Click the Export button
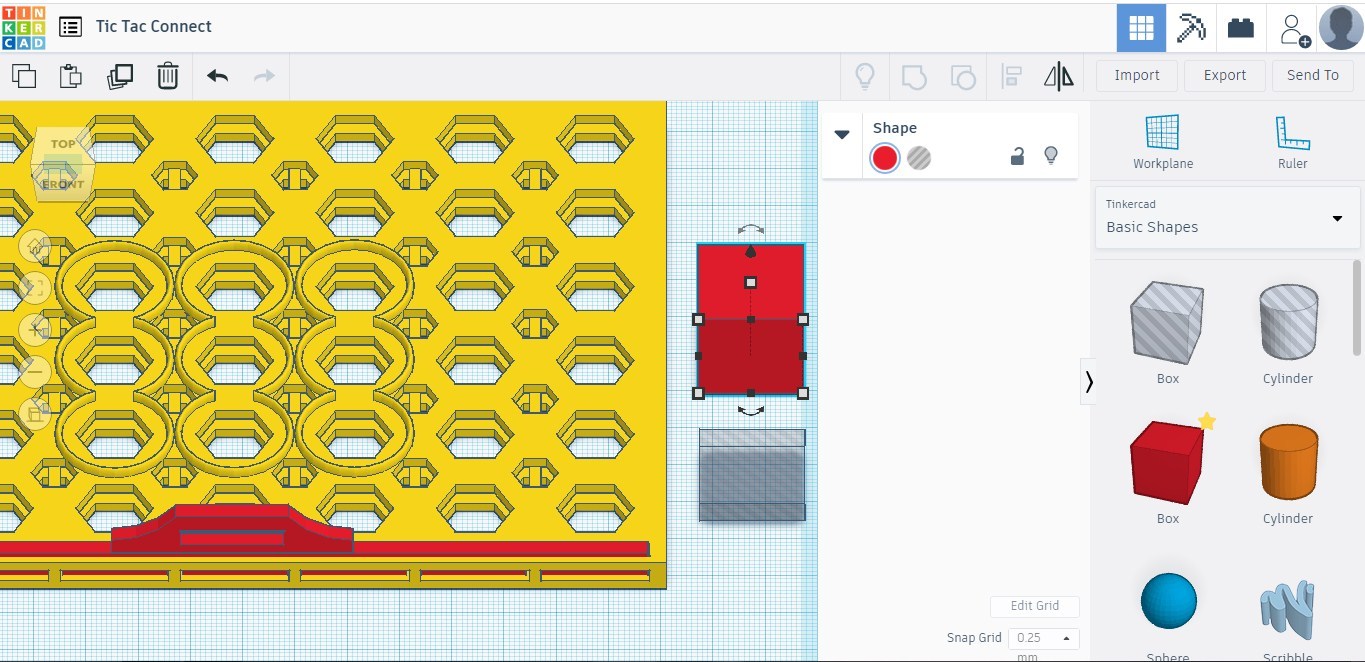 point(1225,76)
